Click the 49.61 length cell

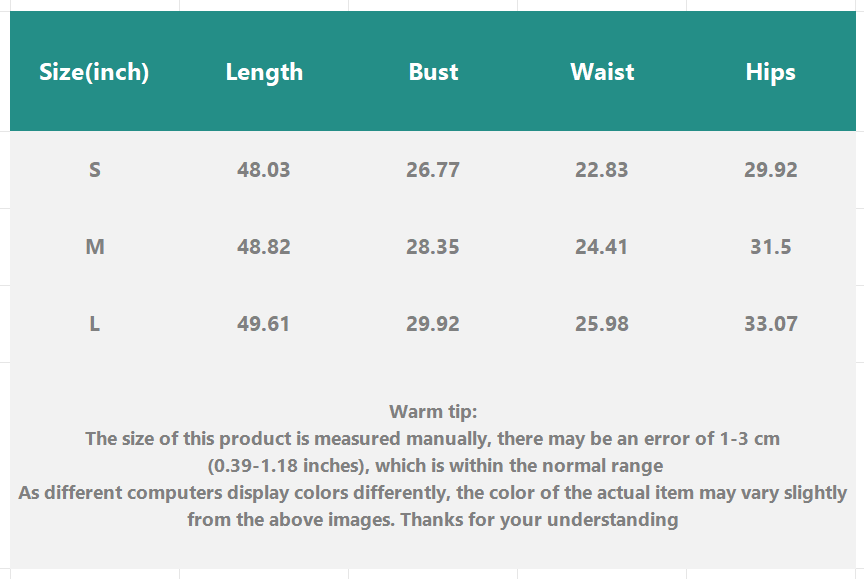(x=264, y=324)
